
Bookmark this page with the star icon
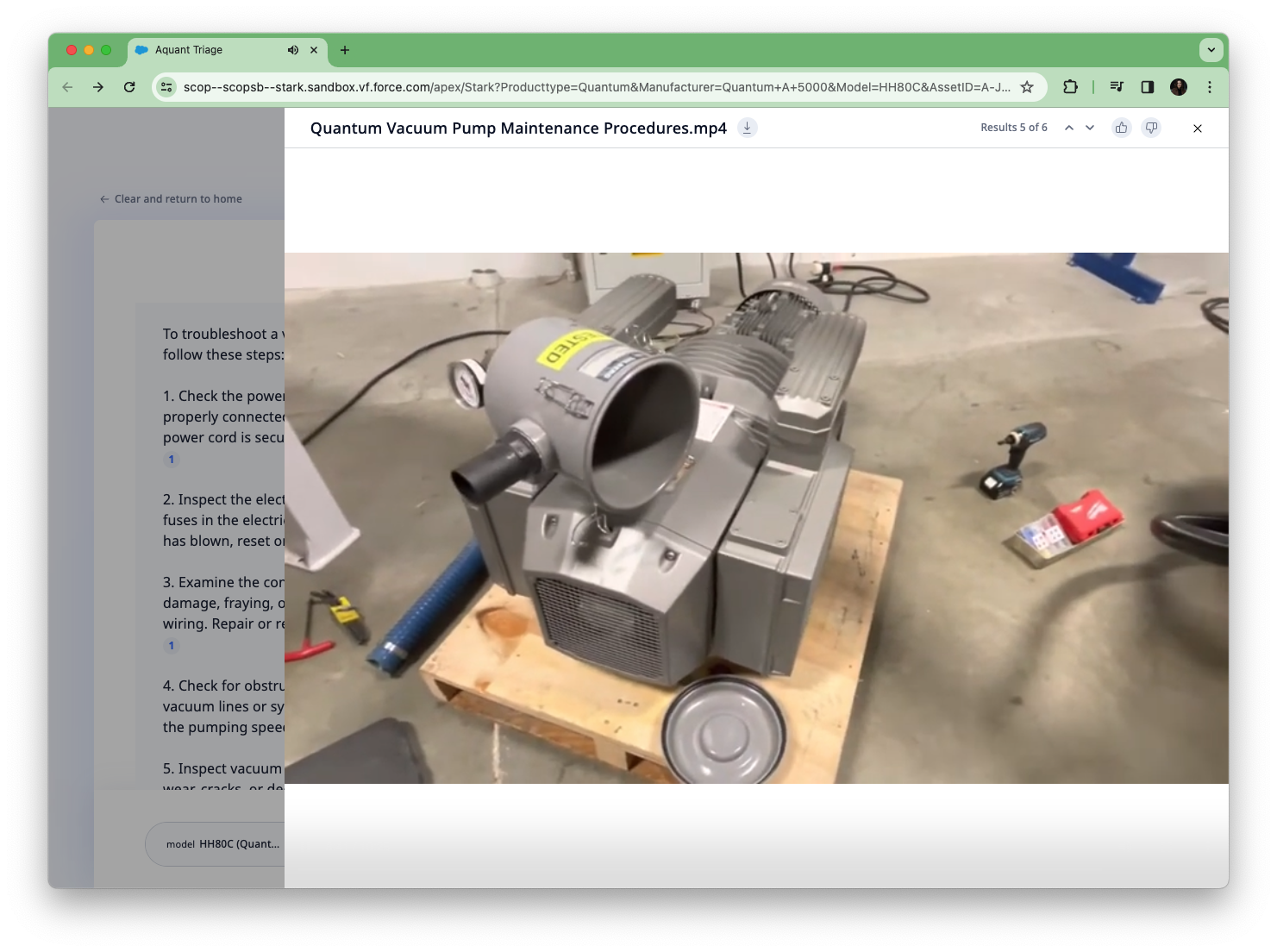pos(1027,87)
